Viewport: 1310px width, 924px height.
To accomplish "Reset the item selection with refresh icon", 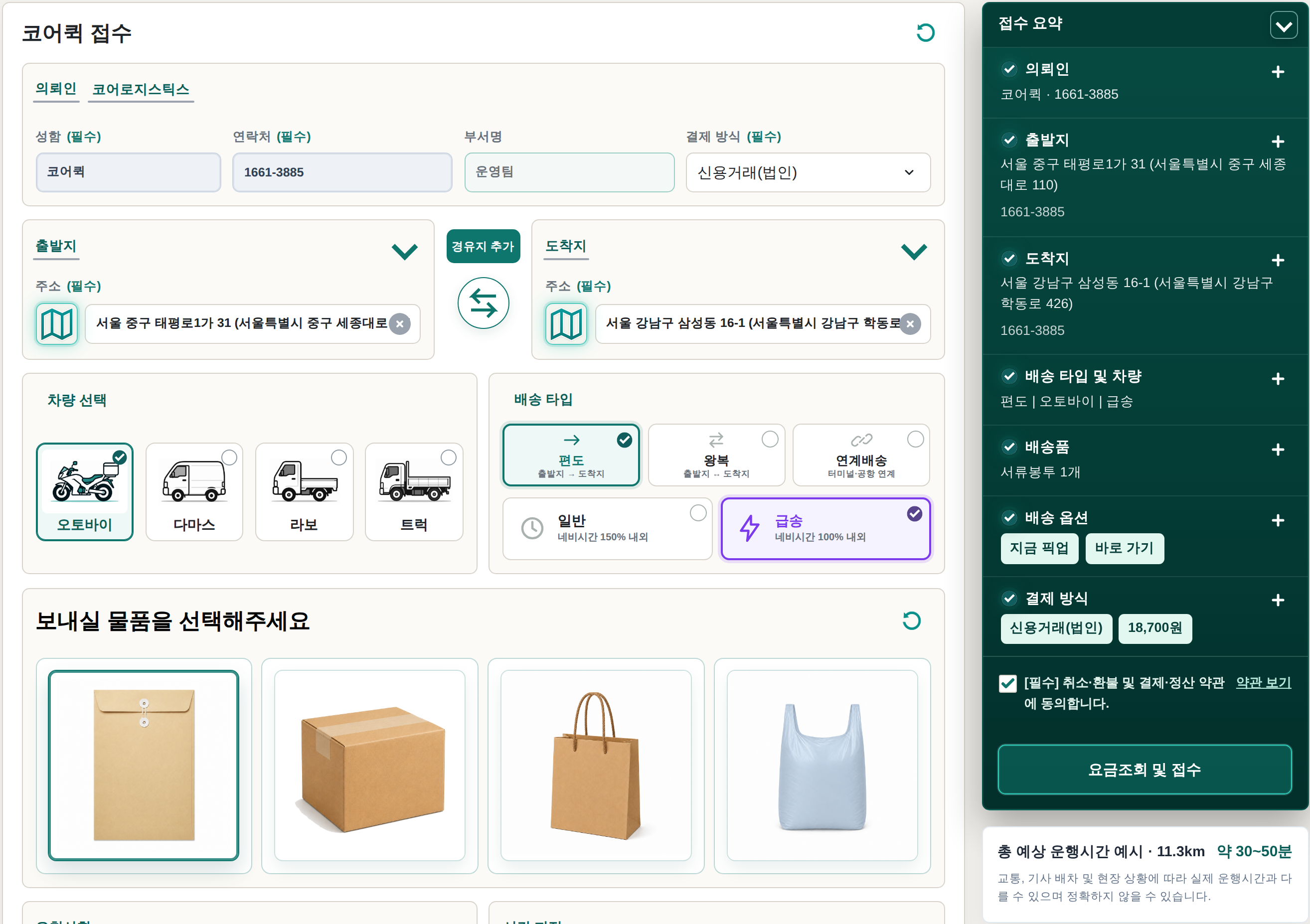I will [x=911, y=620].
